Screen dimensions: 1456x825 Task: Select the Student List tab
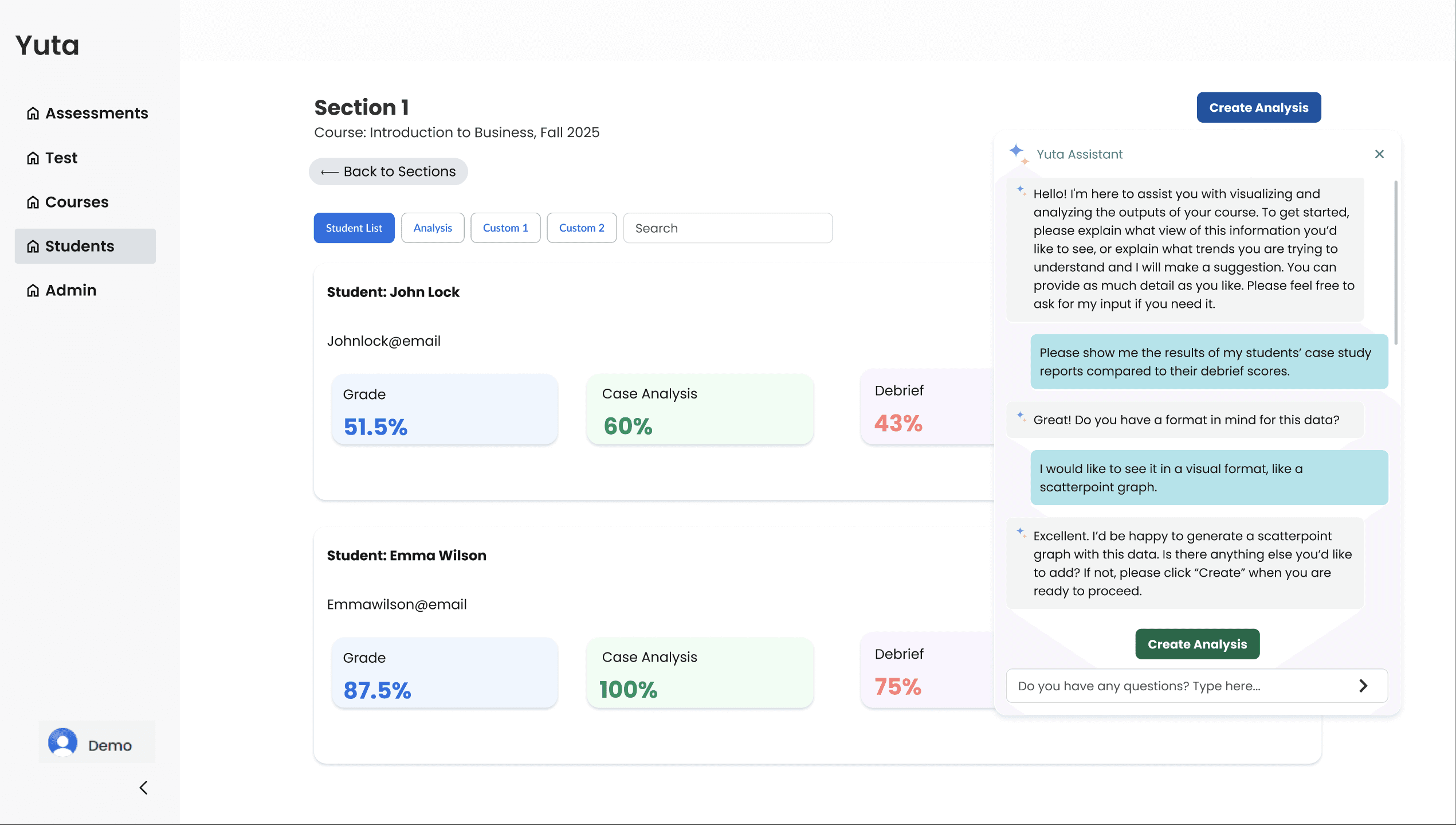pos(354,228)
